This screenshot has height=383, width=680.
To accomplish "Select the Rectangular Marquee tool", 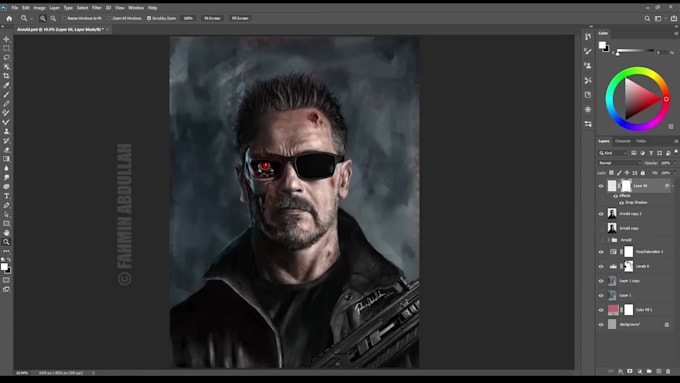I will point(6,48).
